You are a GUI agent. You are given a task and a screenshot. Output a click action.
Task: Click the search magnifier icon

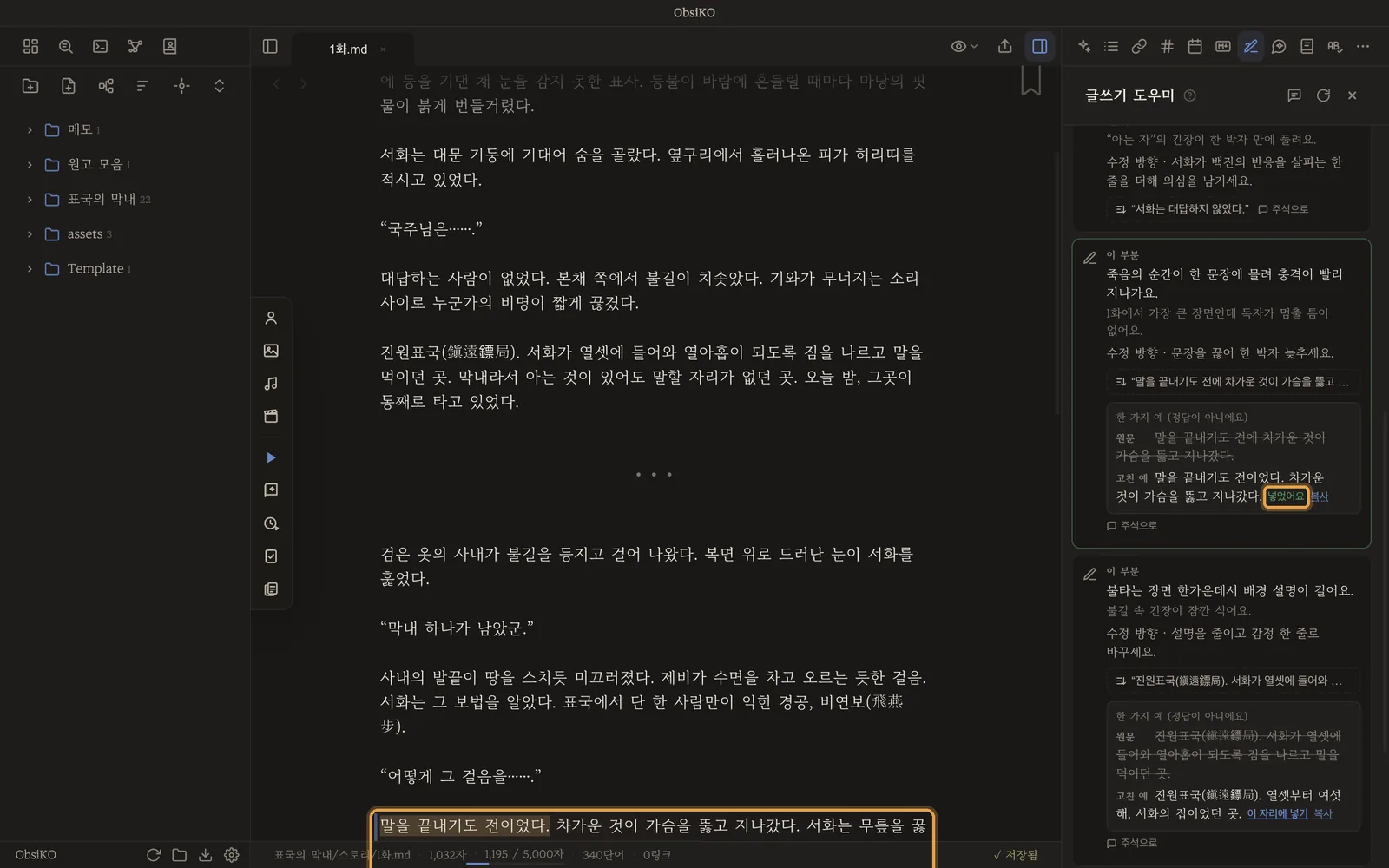pos(66,46)
